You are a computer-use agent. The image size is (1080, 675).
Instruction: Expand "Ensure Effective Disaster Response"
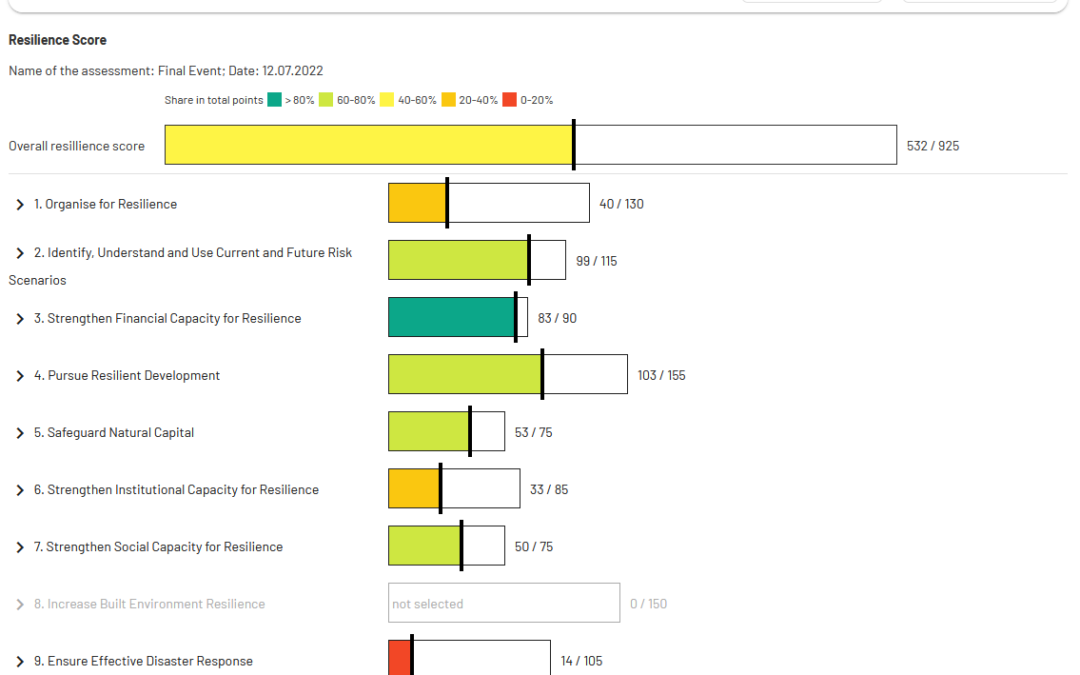coord(18,660)
